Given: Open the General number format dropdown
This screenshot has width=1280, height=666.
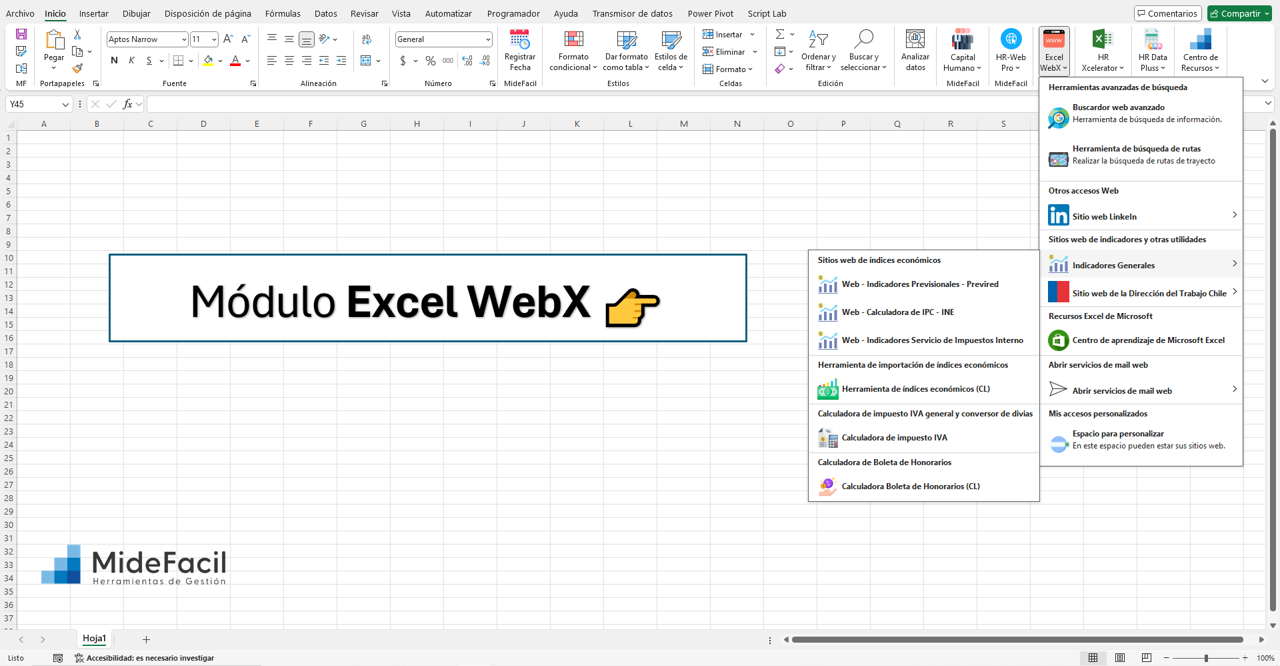Looking at the screenshot, I should [488, 39].
